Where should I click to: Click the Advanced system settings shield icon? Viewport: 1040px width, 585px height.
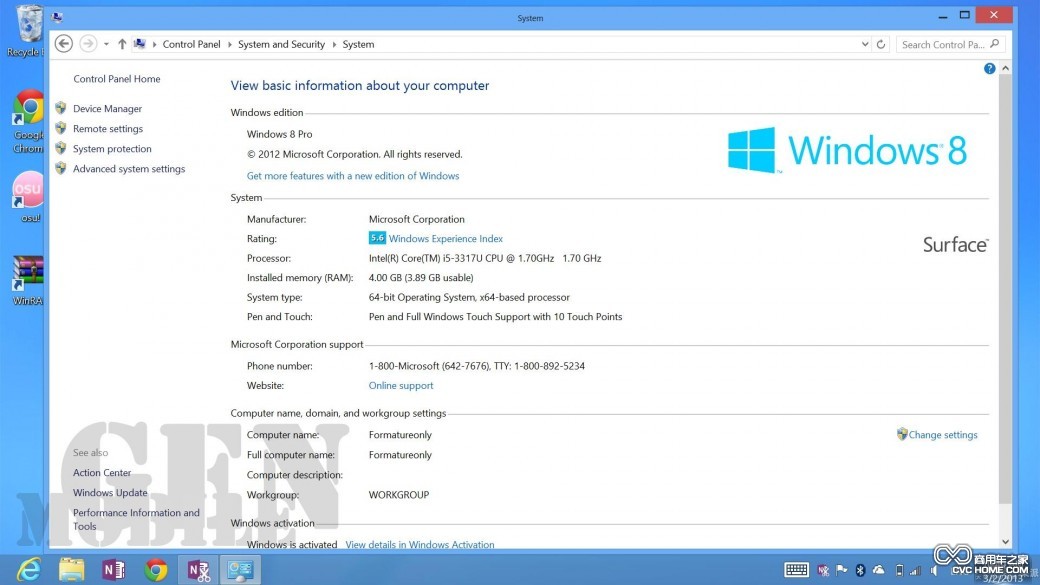(60, 168)
